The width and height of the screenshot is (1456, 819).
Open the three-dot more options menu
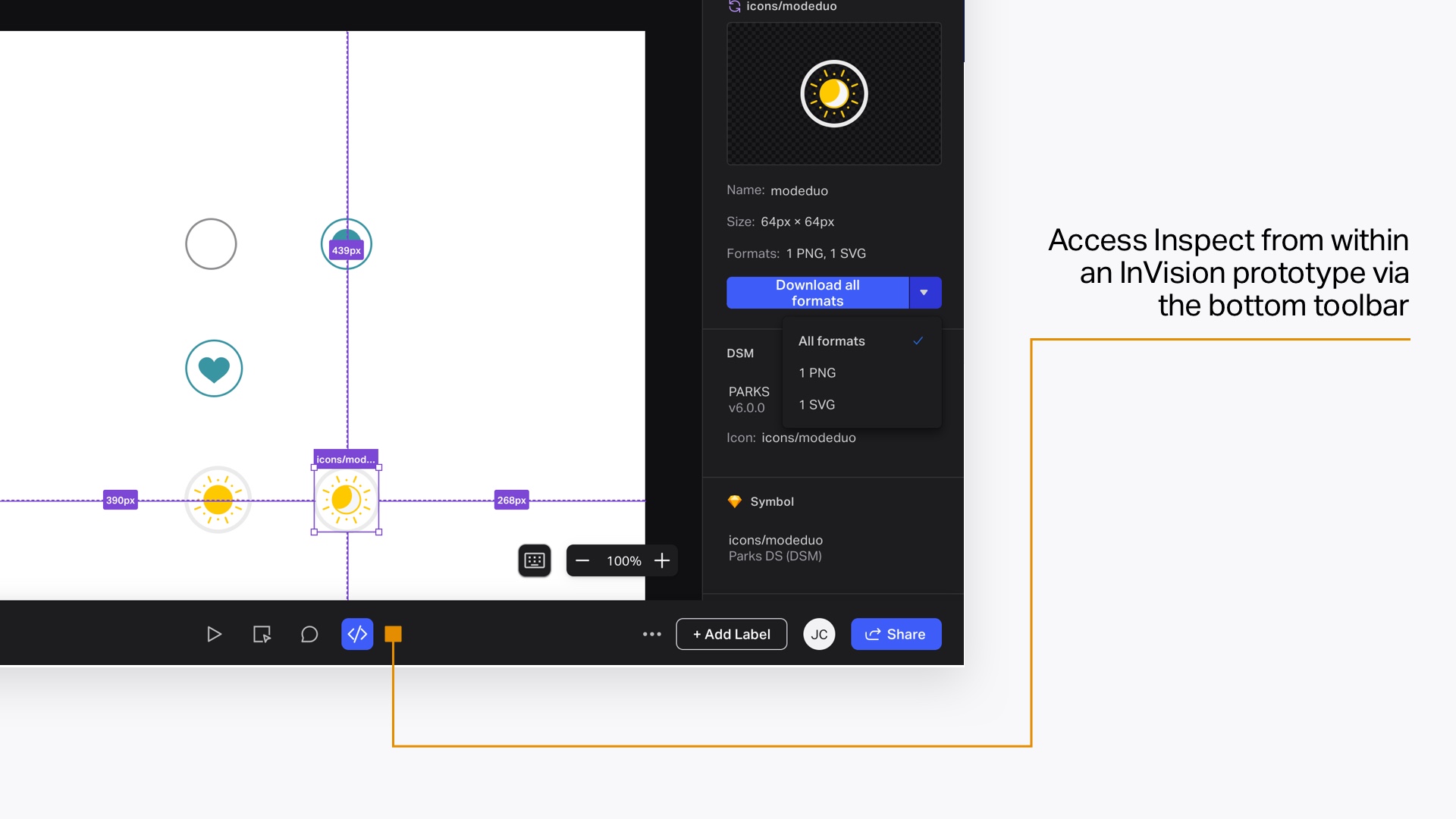click(652, 634)
